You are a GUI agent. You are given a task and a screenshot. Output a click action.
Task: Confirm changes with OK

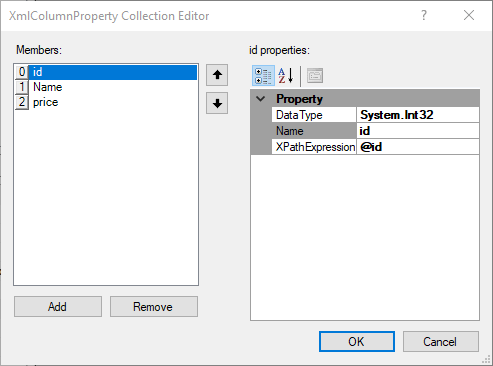coord(357,341)
